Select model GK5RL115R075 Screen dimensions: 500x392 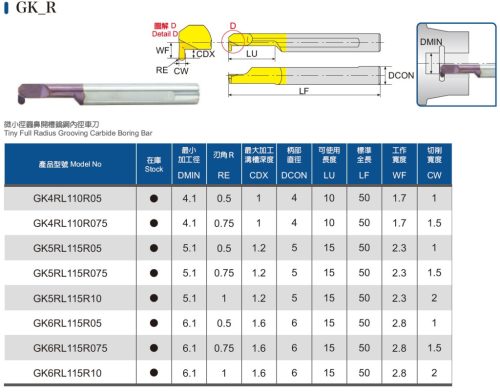[x=70, y=273]
